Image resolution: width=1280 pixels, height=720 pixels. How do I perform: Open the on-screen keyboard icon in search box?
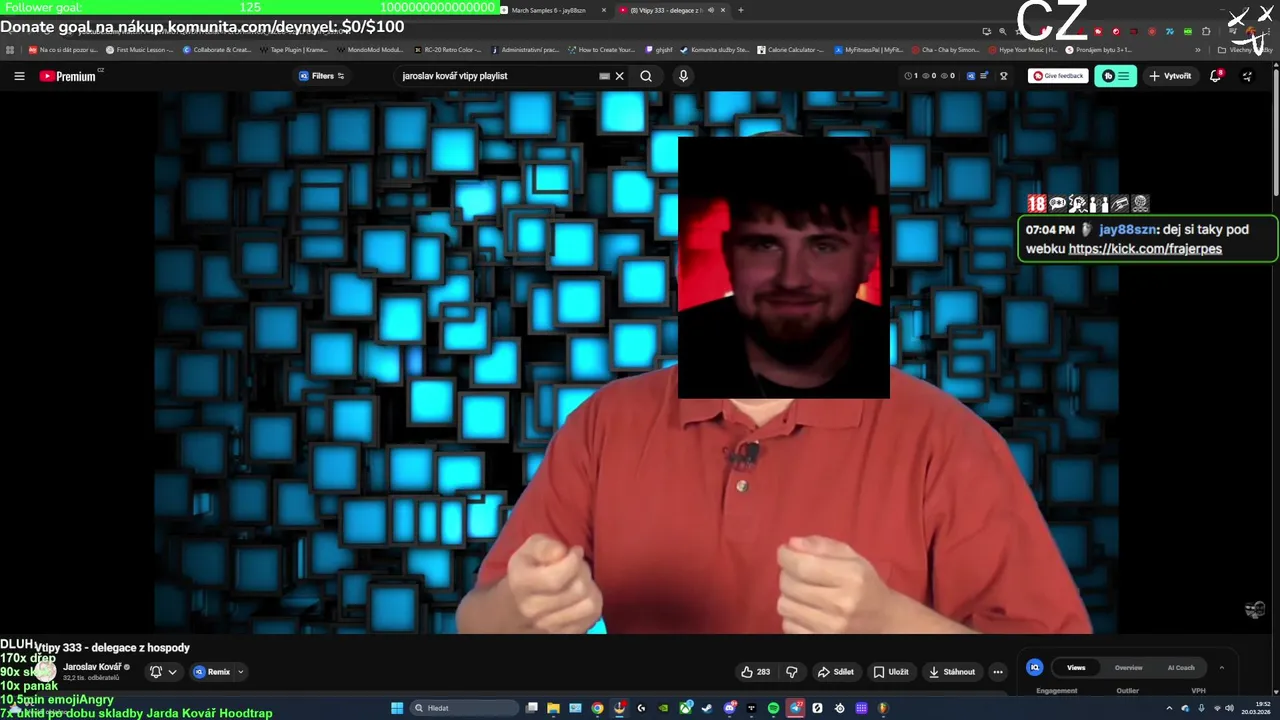pos(604,76)
